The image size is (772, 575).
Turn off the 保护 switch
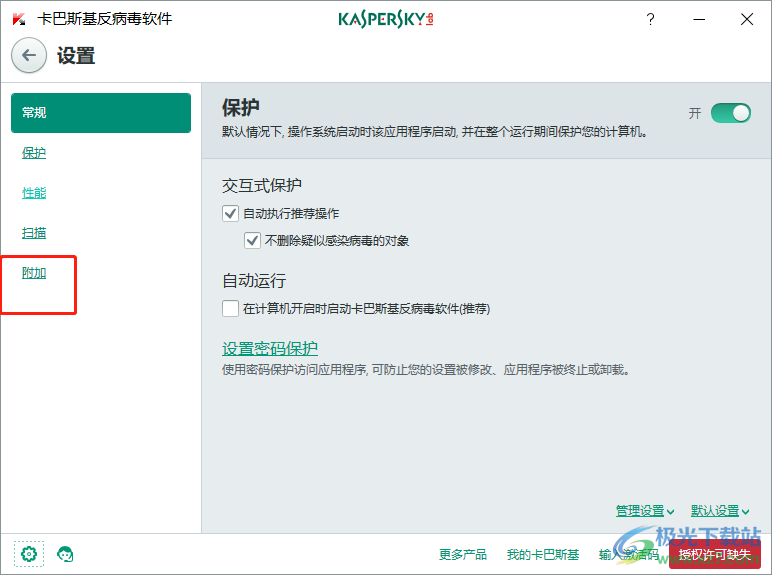pyautogui.click(x=731, y=113)
